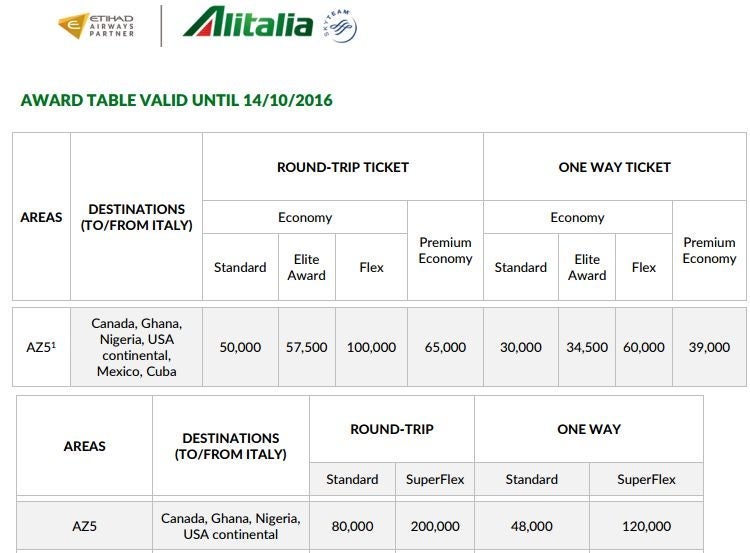
Task: Click the 120,000 one-way SuperFlex value
Action: 646,526
